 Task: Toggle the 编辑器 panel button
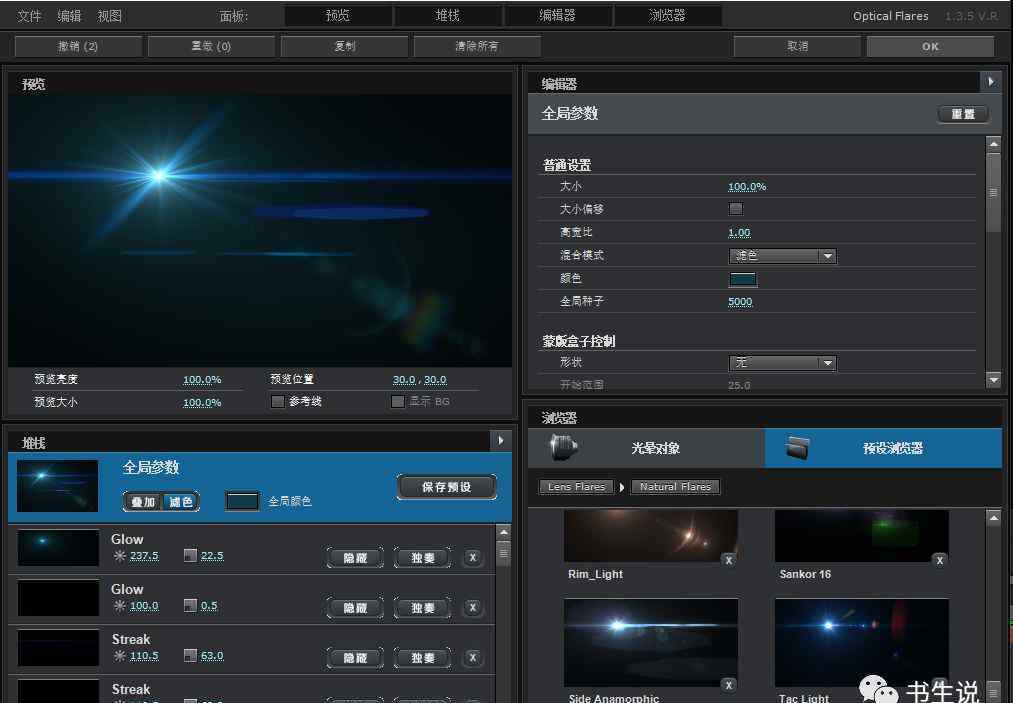tap(558, 16)
